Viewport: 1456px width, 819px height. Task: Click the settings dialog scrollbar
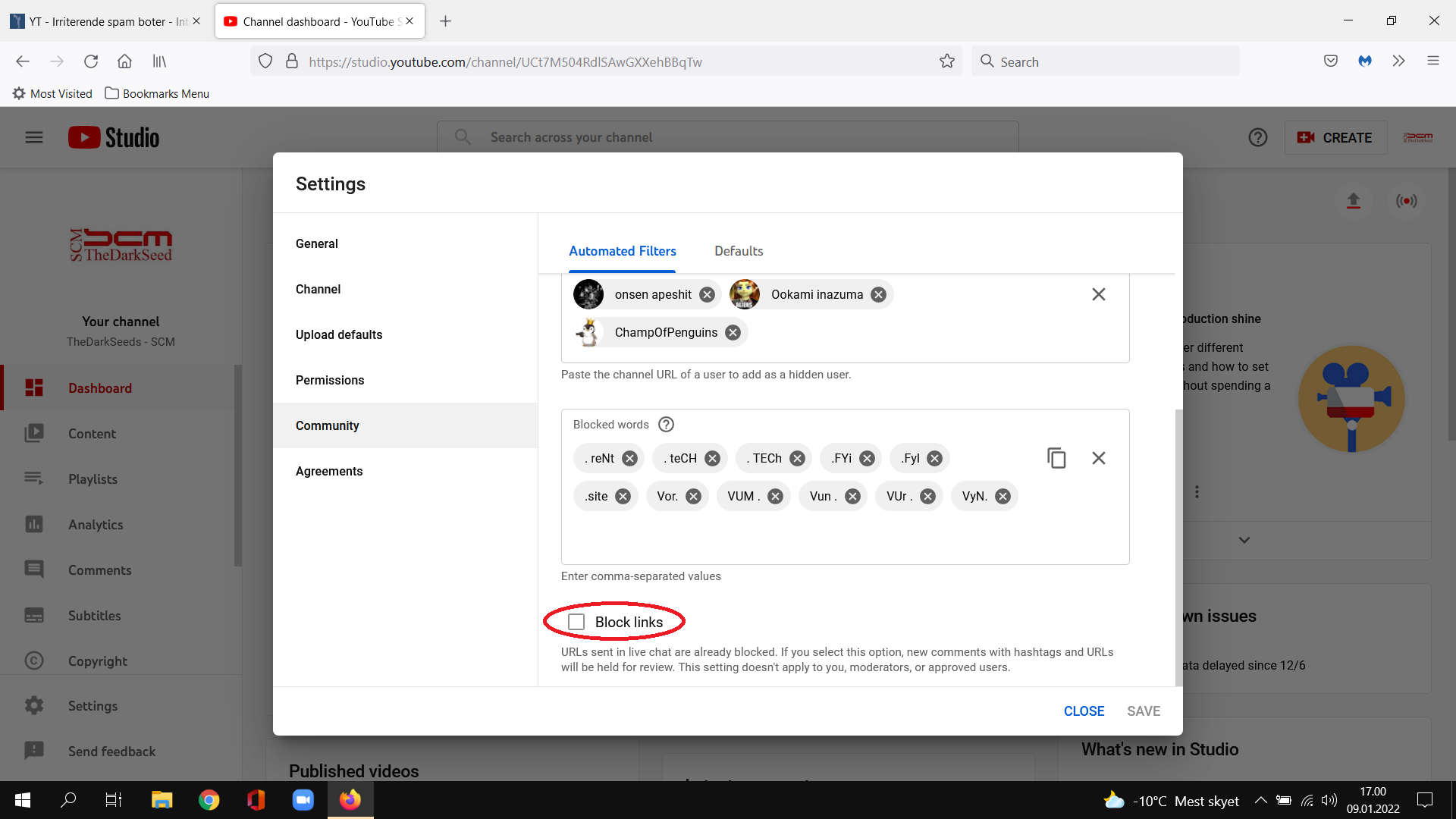1178,546
